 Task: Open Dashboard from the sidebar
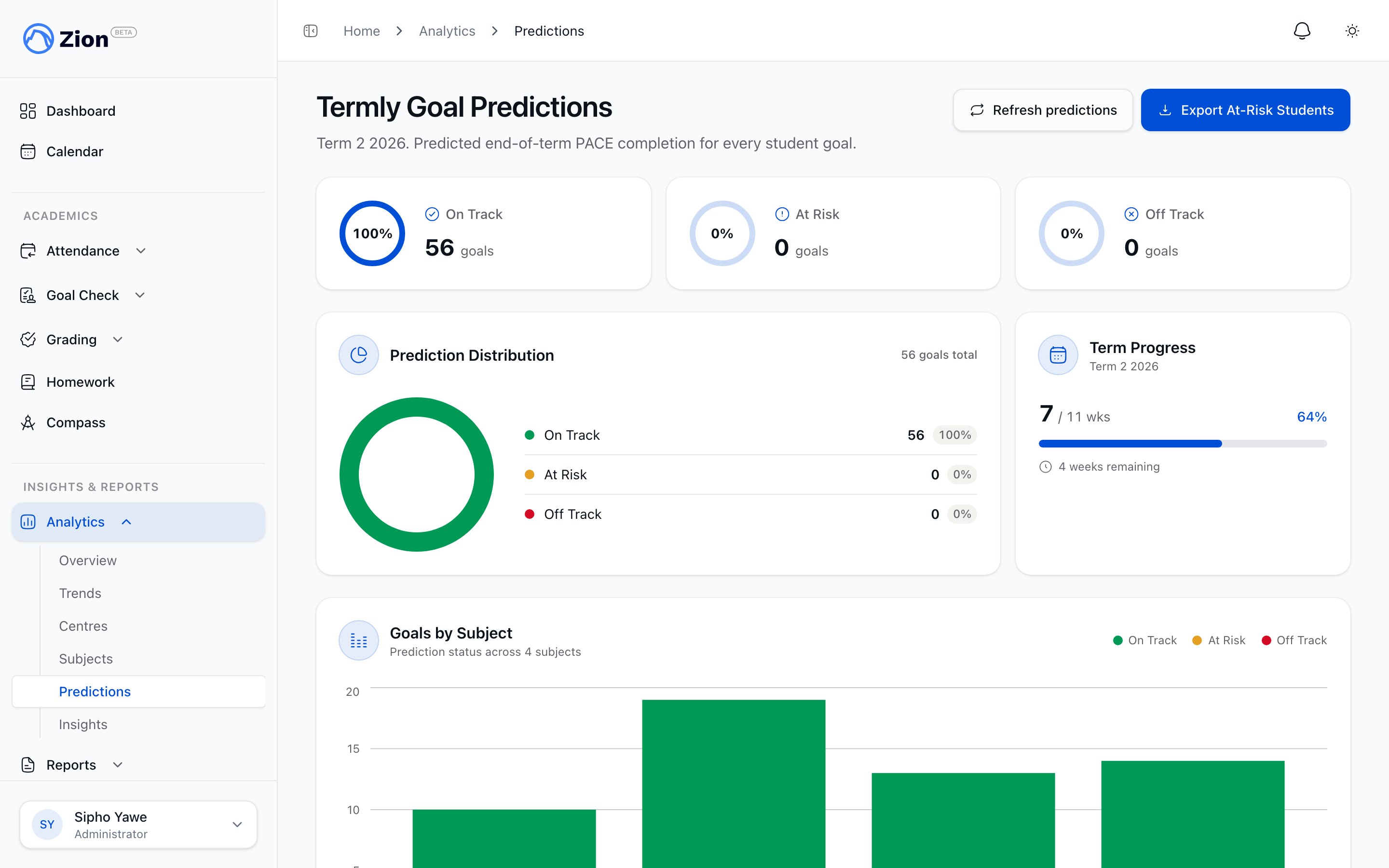pos(138,111)
